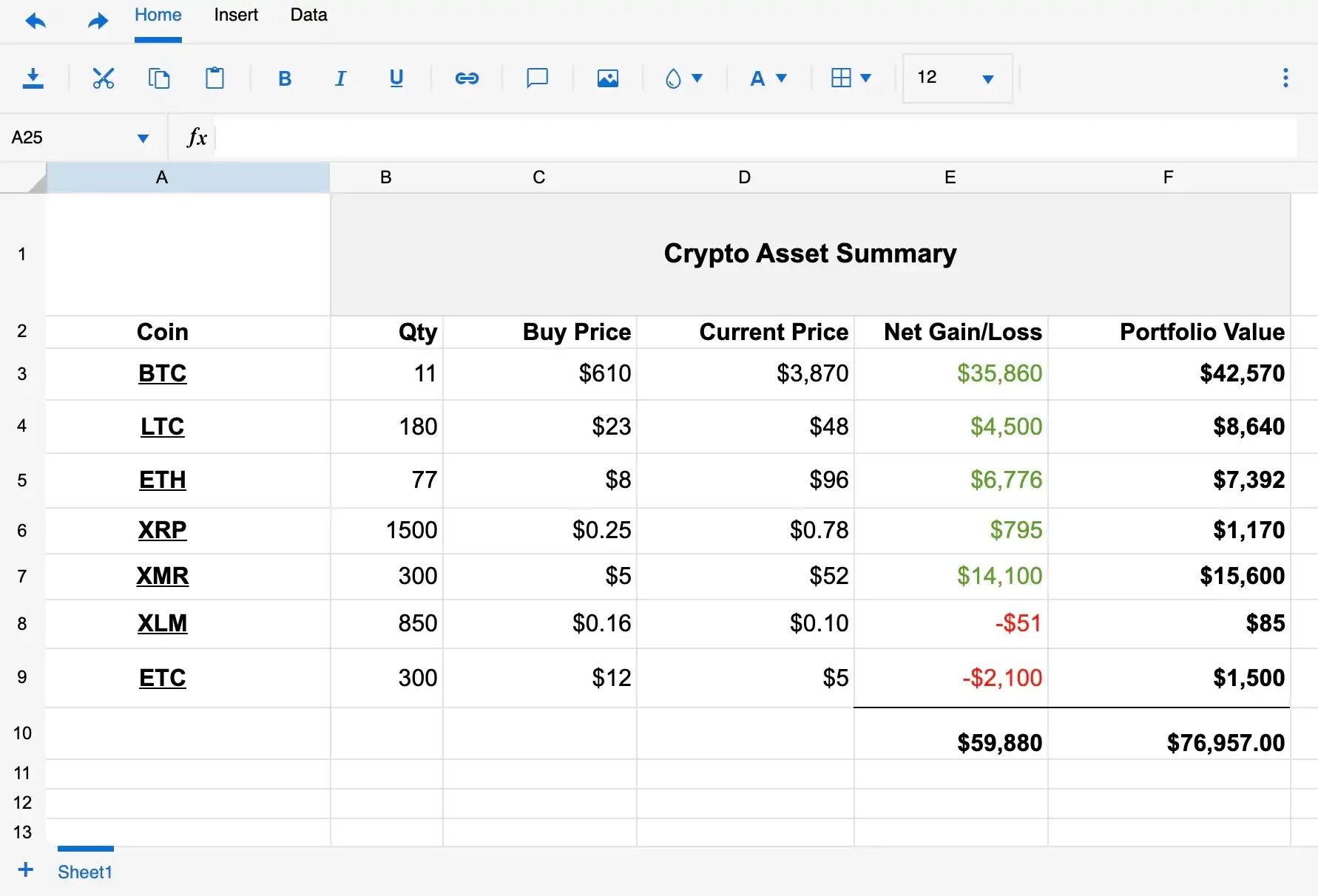The height and width of the screenshot is (896, 1318).
Task: Insert a hyperlink
Action: pyautogui.click(x=467, y=78)
